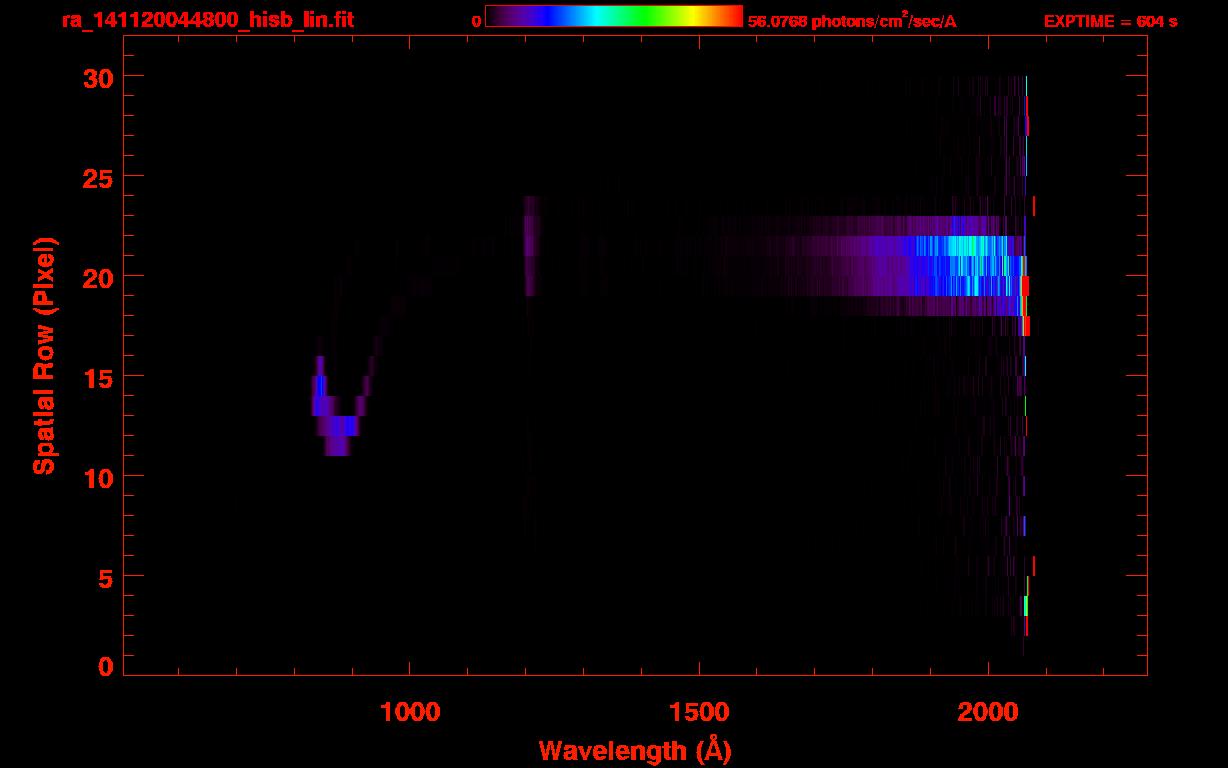Click the rainbow color scale bar

click(614, 17)
